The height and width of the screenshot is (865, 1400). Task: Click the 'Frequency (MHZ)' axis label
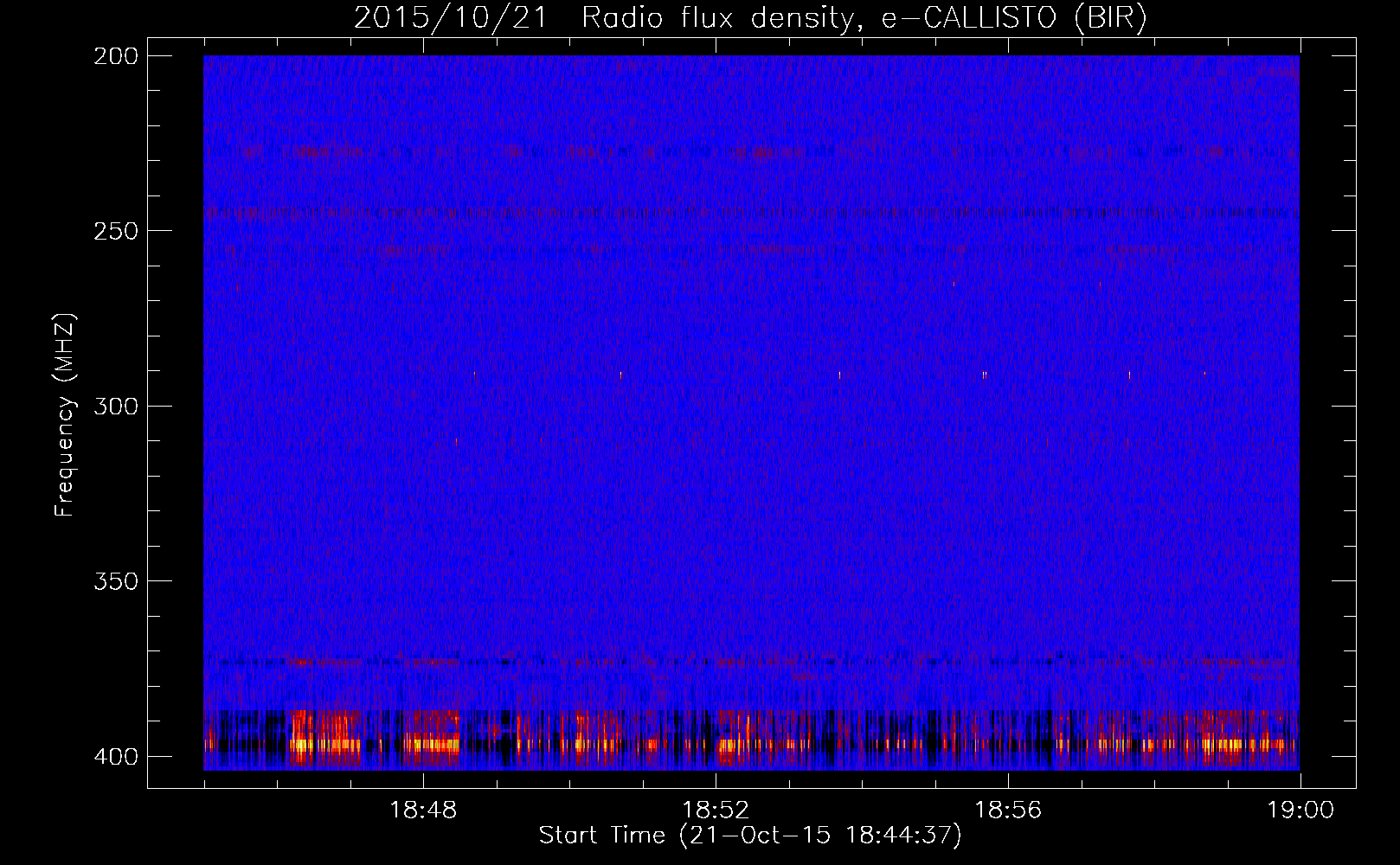(65, 415)
